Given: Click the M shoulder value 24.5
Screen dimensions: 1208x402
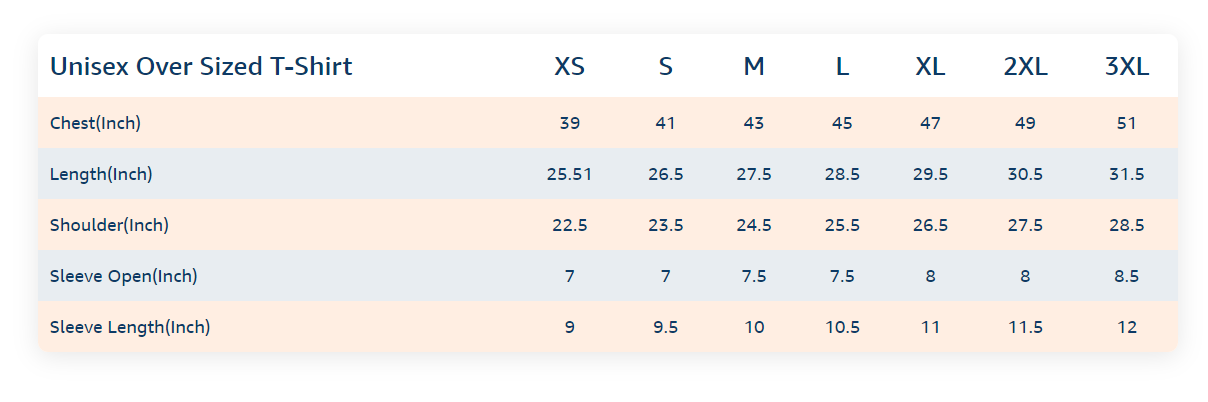Looking at the screenshot, I should click(754, 225).
